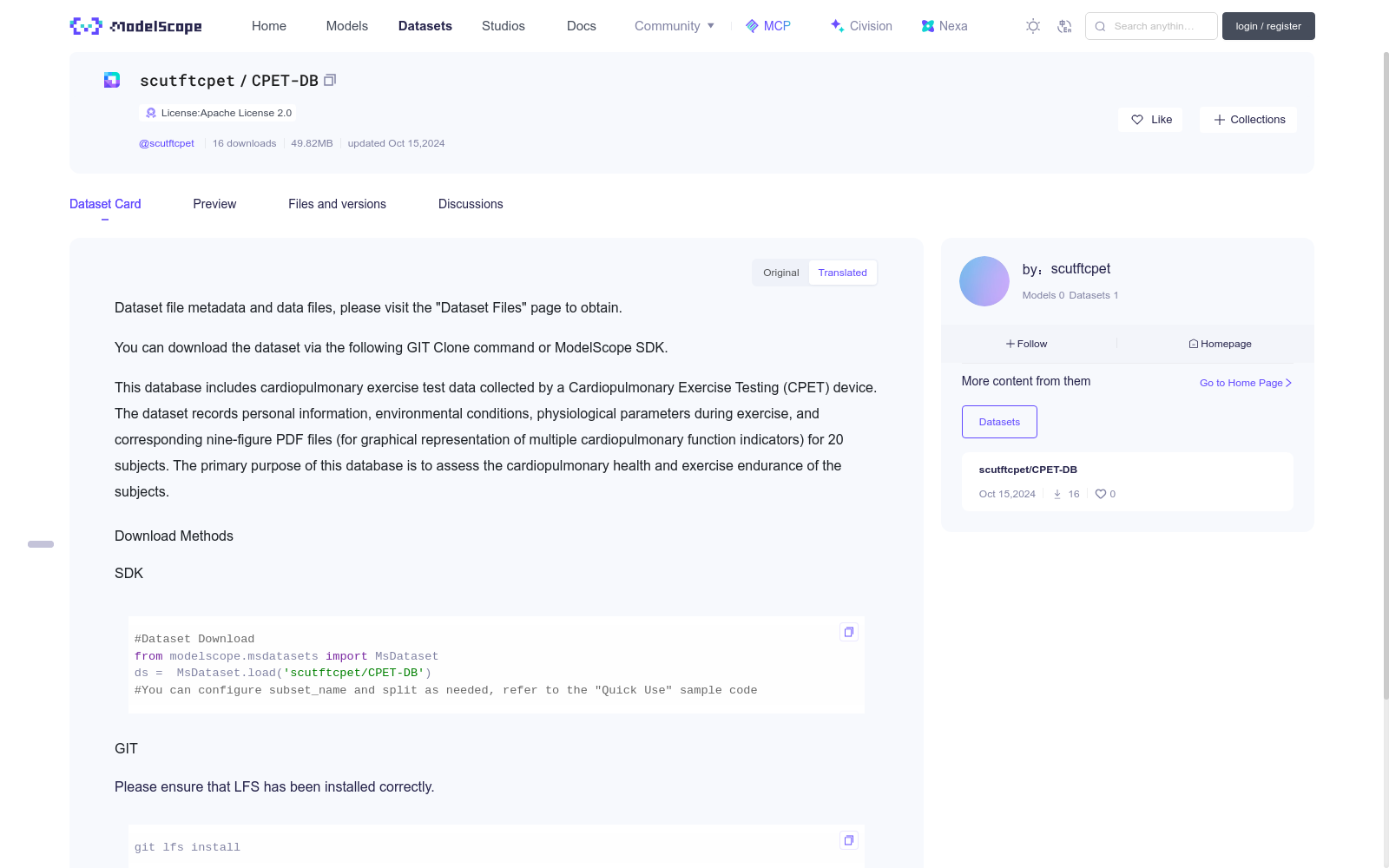The image size is (1389, 868).
Task: Show the Translated dataset card text
Action: point(842,273)
